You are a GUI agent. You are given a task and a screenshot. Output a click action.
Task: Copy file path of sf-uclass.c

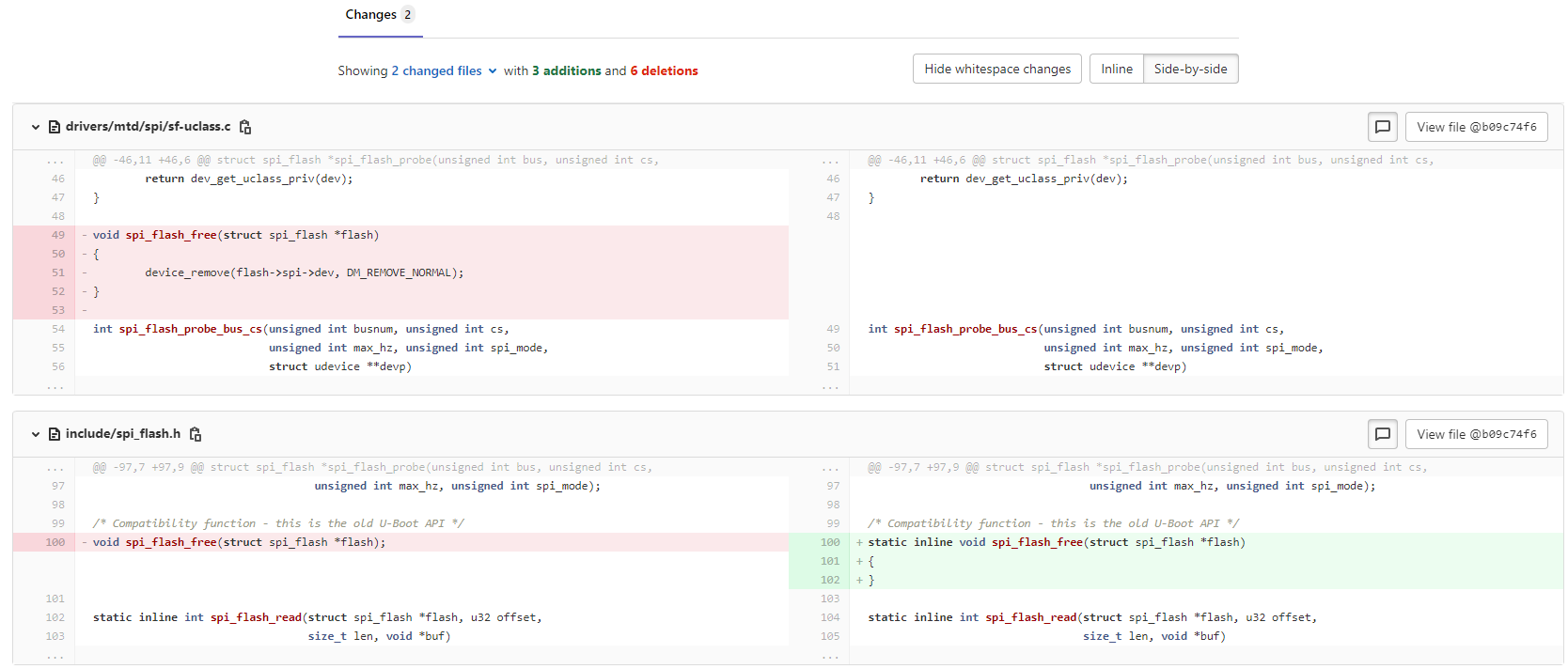[245, 127]
